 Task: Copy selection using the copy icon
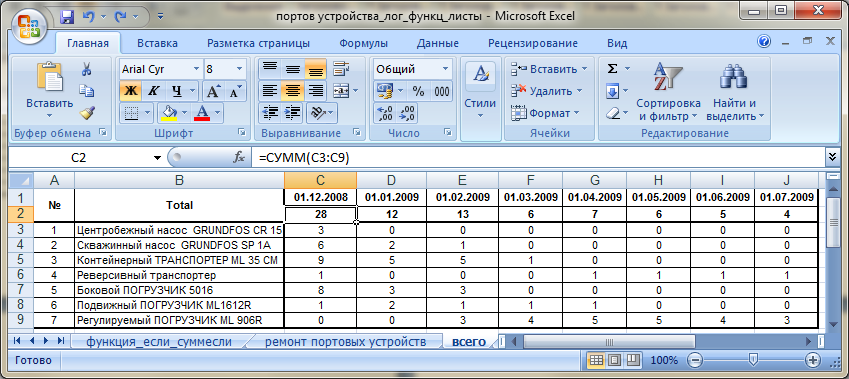point(87,91)
